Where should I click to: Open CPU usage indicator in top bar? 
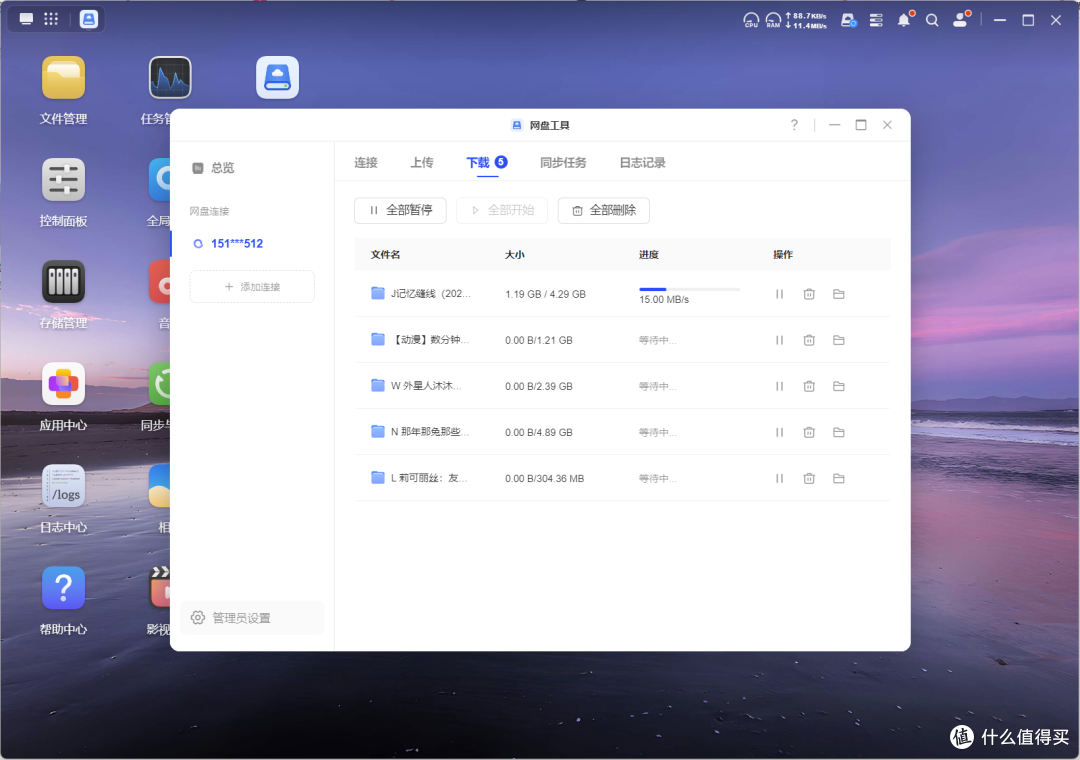(751, 20)
